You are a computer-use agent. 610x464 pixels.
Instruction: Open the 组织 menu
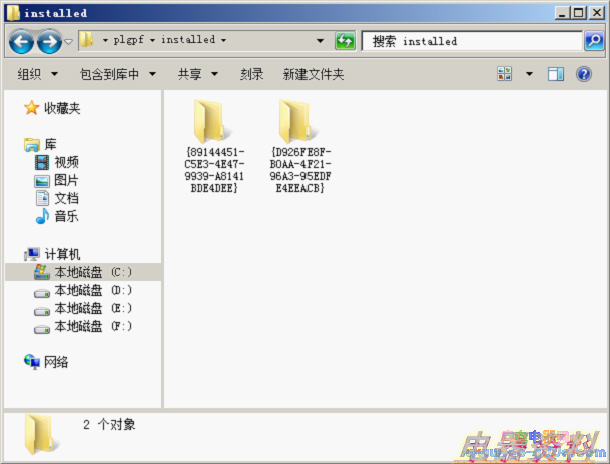click(38, 74)
